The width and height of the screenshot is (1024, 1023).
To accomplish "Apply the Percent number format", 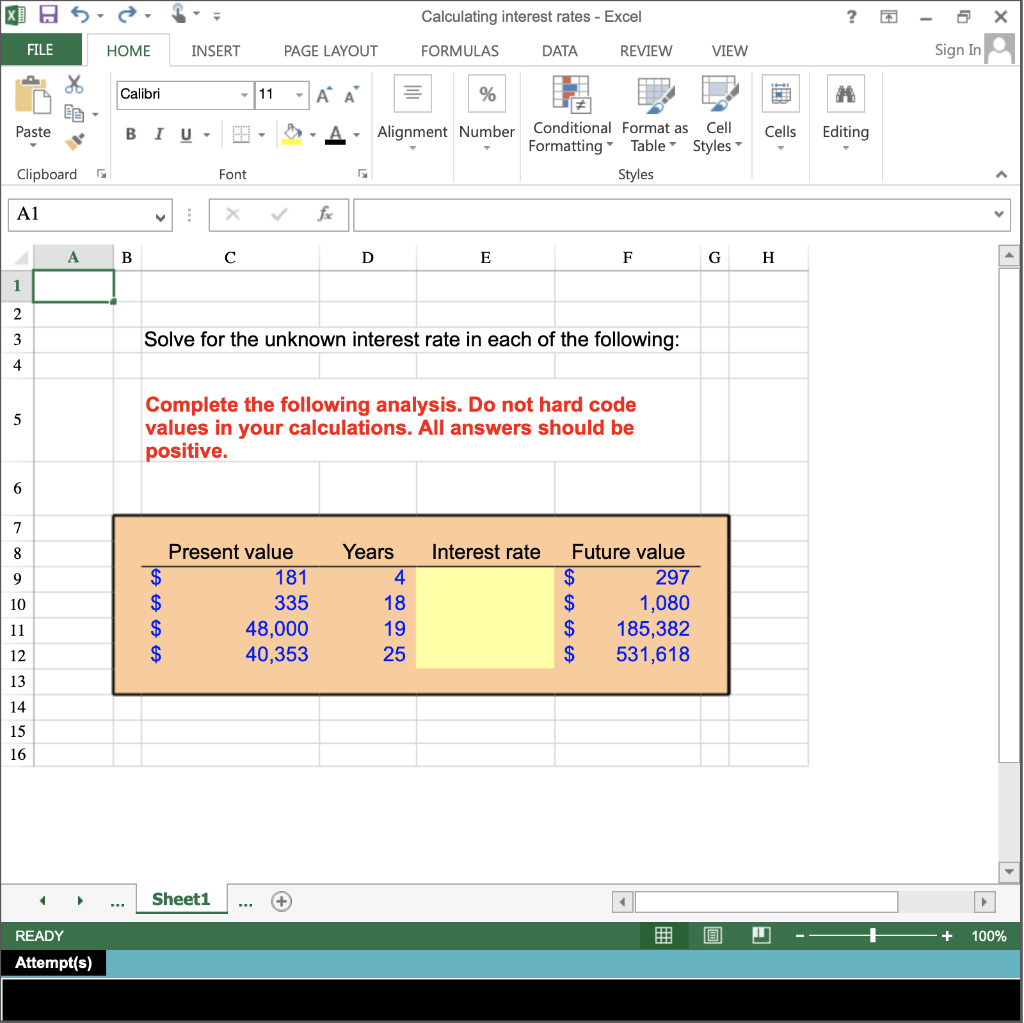I will tap(487, 93).
